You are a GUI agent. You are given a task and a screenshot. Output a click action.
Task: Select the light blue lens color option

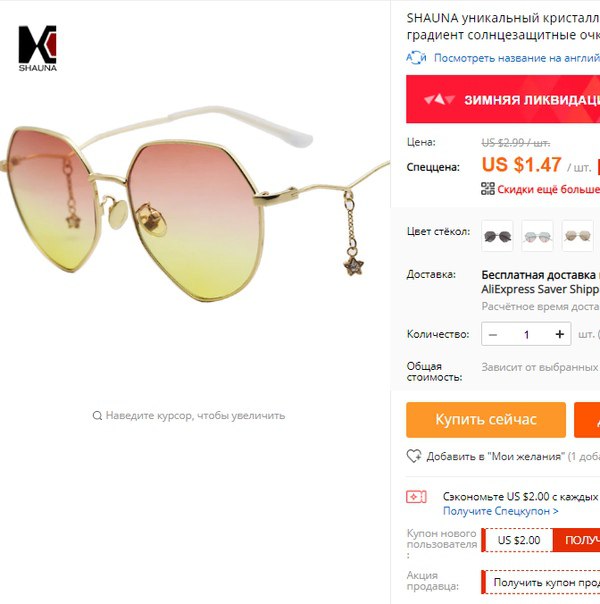(x=537, y=236)
